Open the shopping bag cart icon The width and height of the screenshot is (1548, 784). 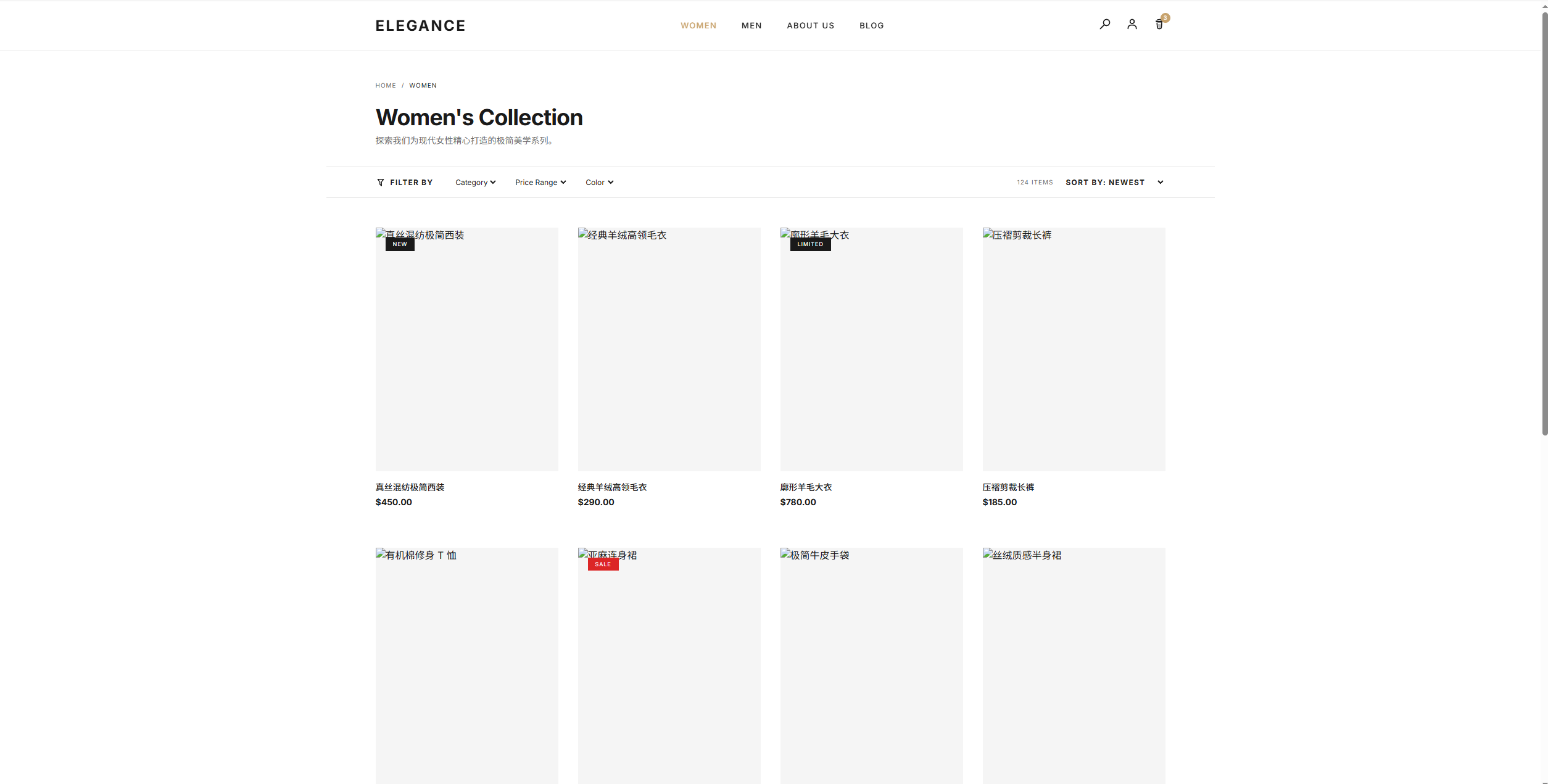point(1159,25)
